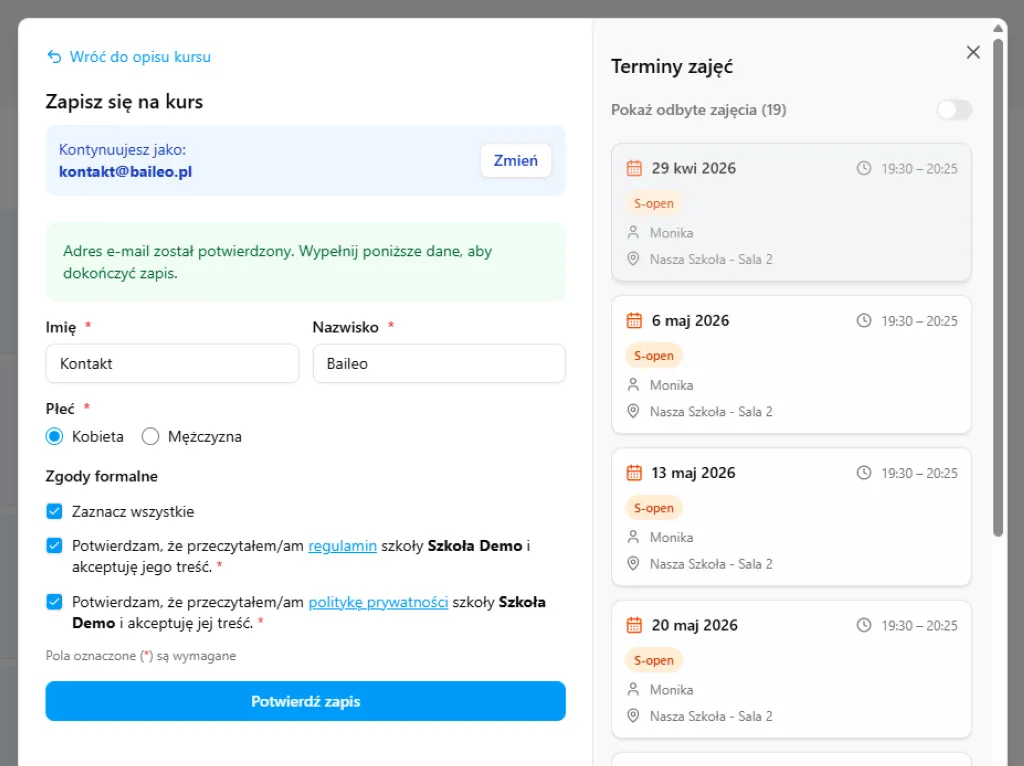
Task: Click calendar icon on 6 maj 2026 card
Action: coord(634,320)
